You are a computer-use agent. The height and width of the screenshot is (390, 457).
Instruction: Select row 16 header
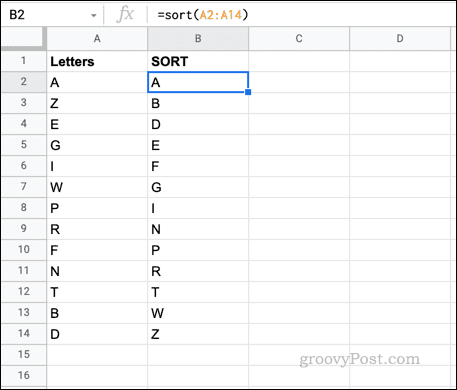24,376
